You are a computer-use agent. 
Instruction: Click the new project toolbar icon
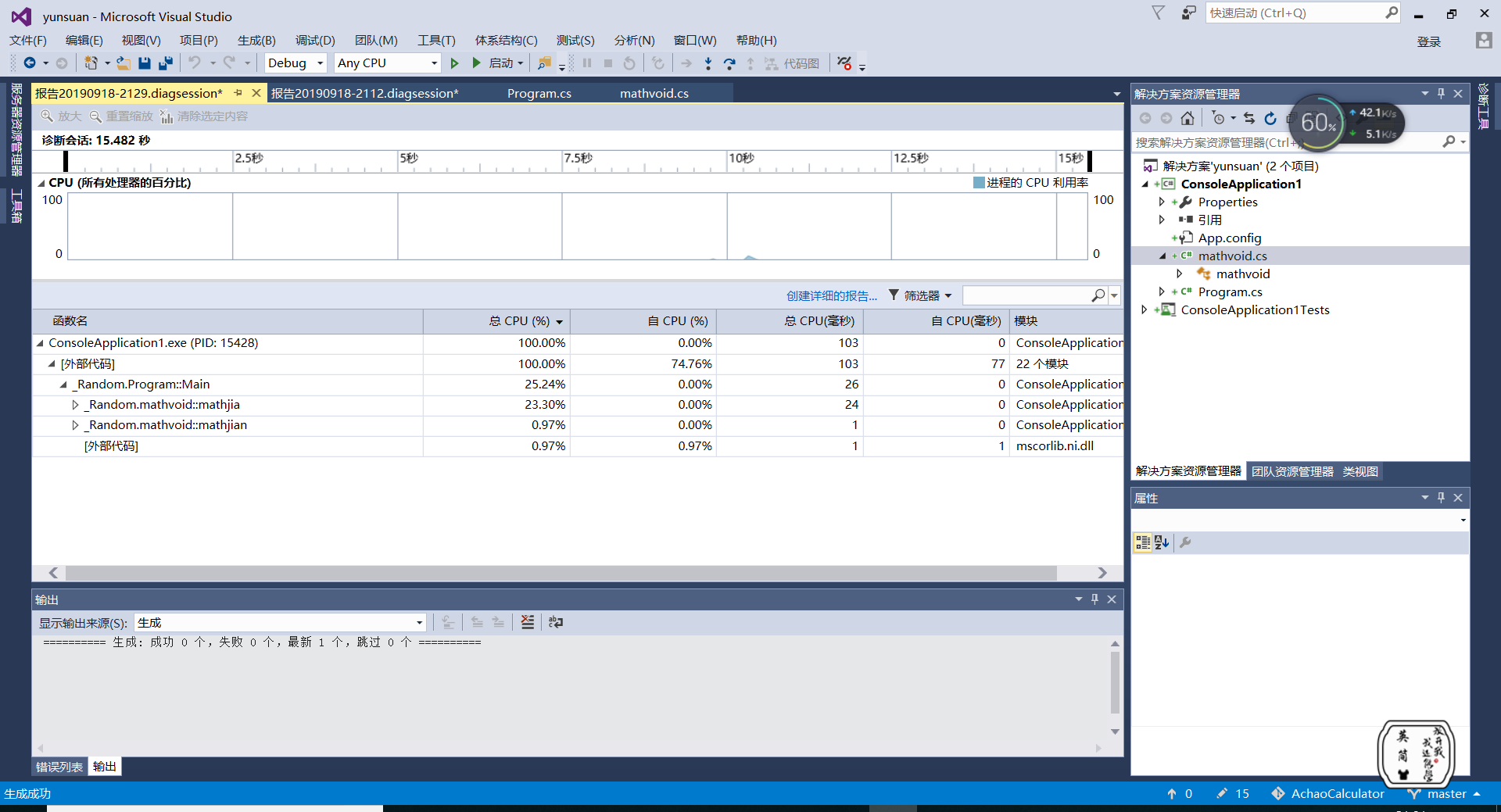click(91, 63)
